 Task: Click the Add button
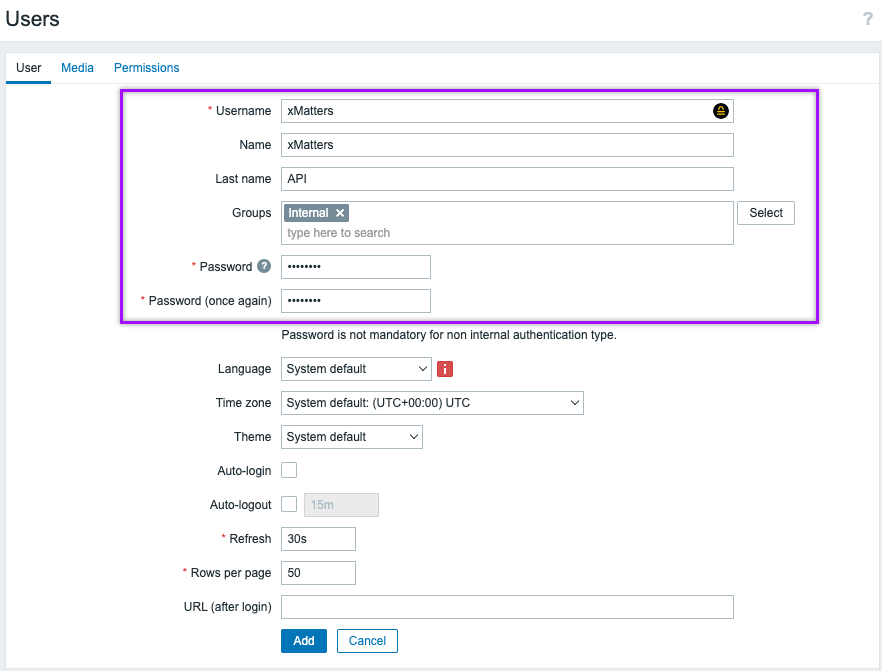(304, 641)
